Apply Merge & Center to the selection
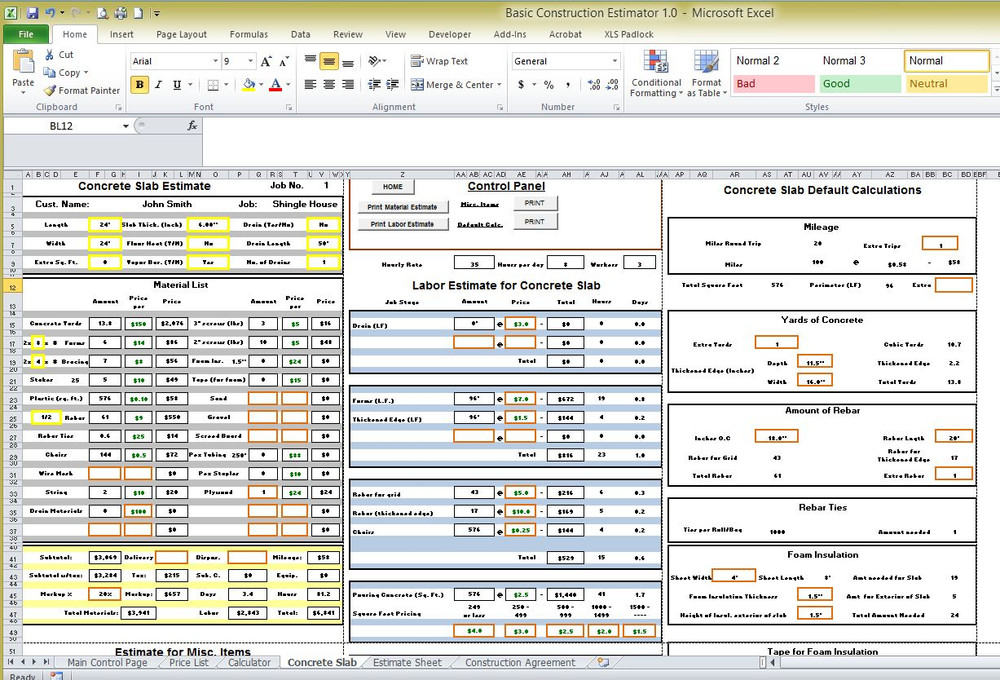 (450, 85)
